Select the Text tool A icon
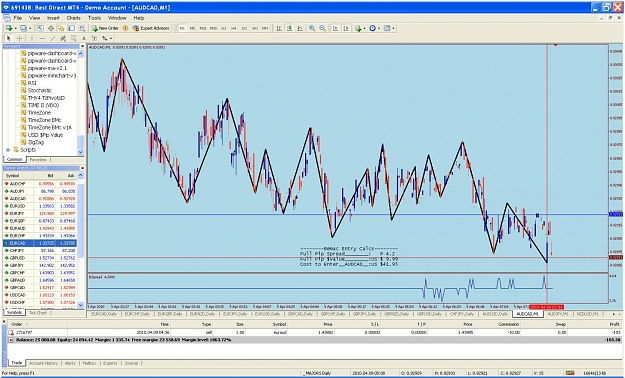The width and height of the screenshot is (625, 378). [84, 39]
